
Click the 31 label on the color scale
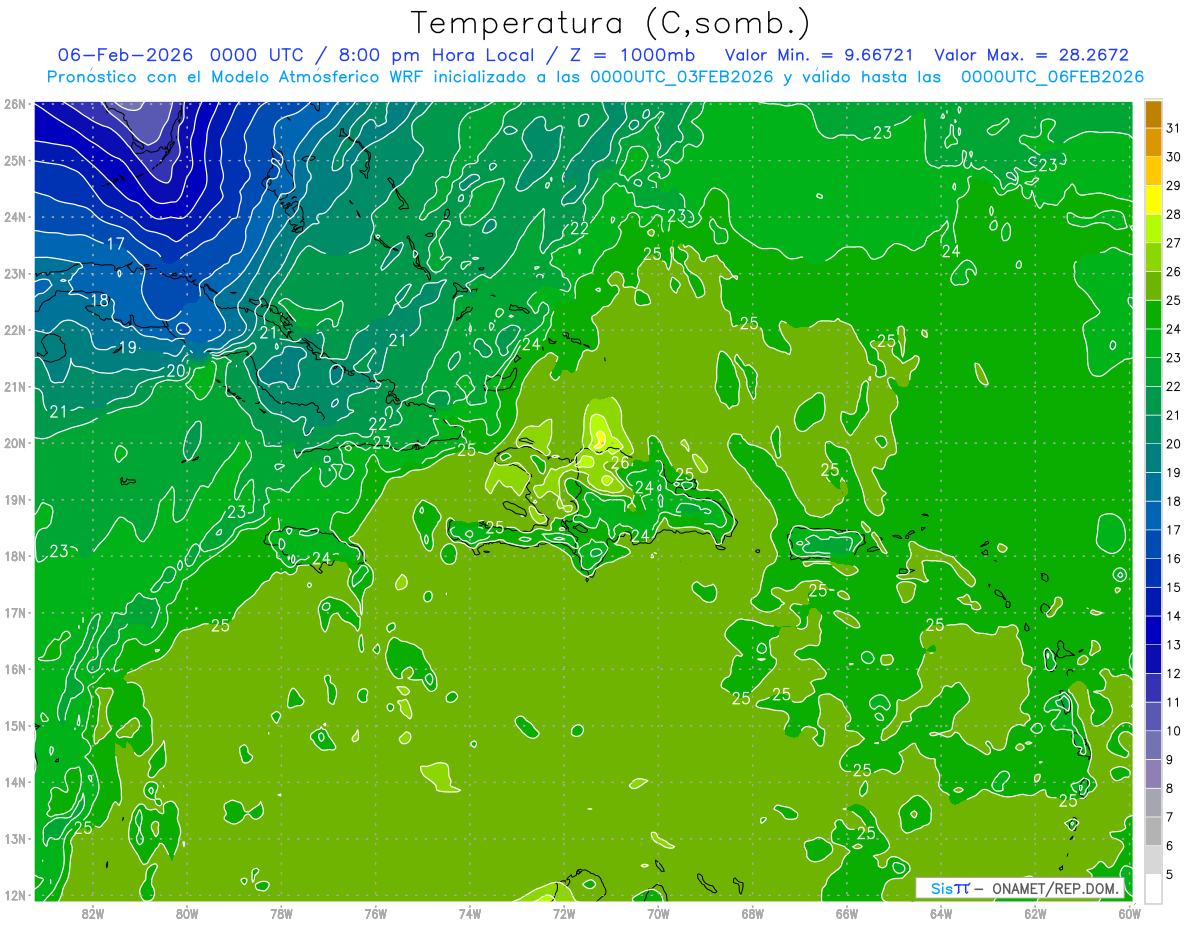pos(1173,128)
